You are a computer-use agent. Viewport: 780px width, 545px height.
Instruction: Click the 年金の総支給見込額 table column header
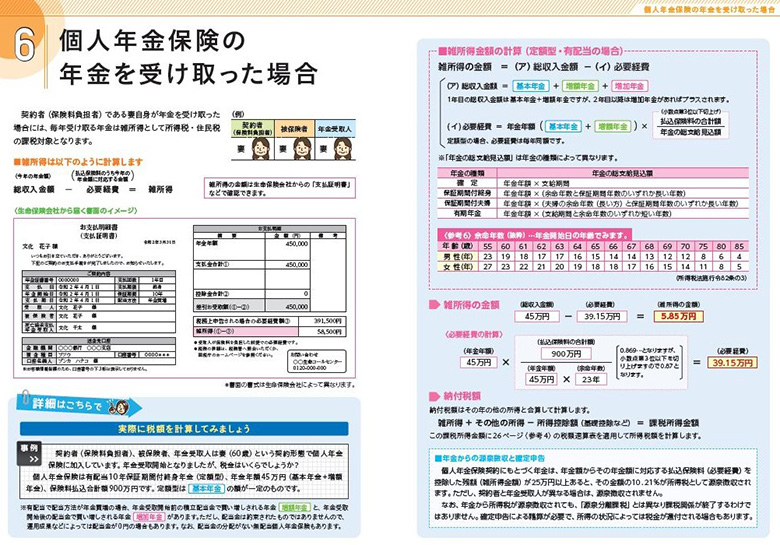[622, 173]
